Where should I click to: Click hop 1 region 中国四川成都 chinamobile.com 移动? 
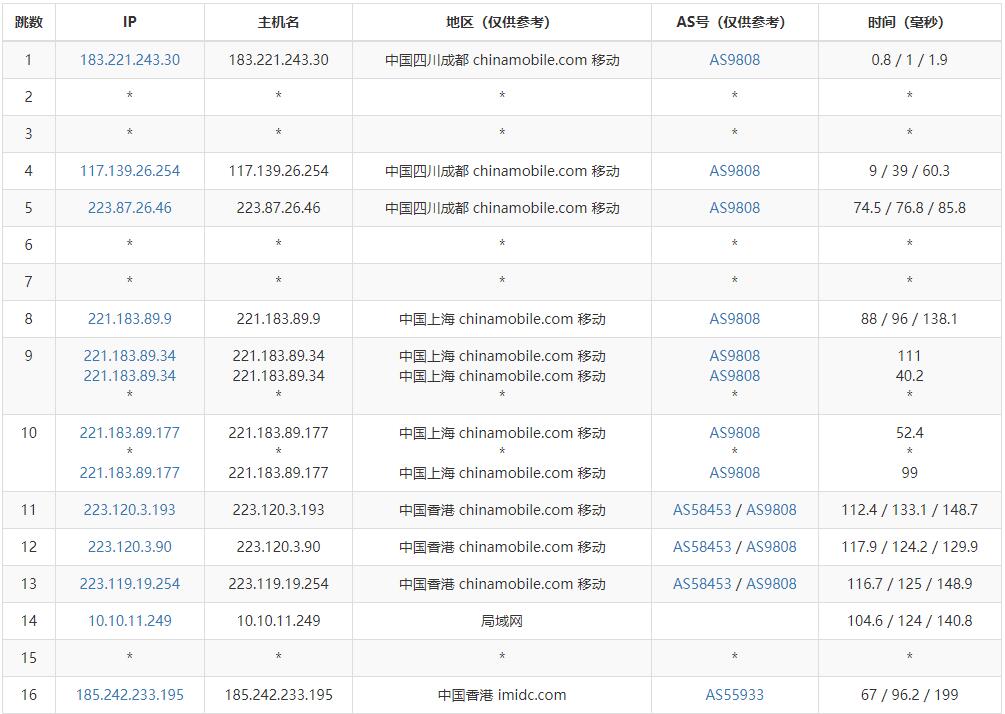tap(502, 60)
